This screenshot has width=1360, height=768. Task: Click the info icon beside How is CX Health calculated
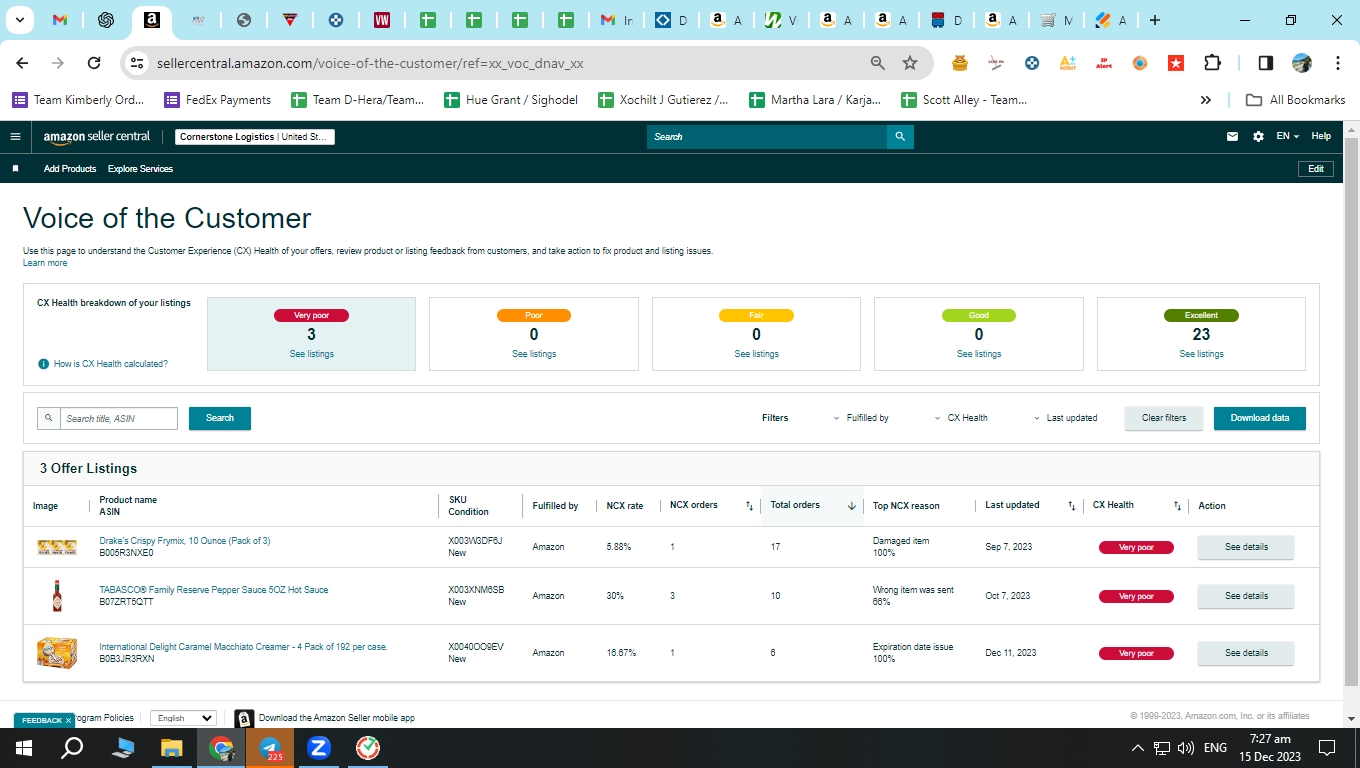[43, 364]
